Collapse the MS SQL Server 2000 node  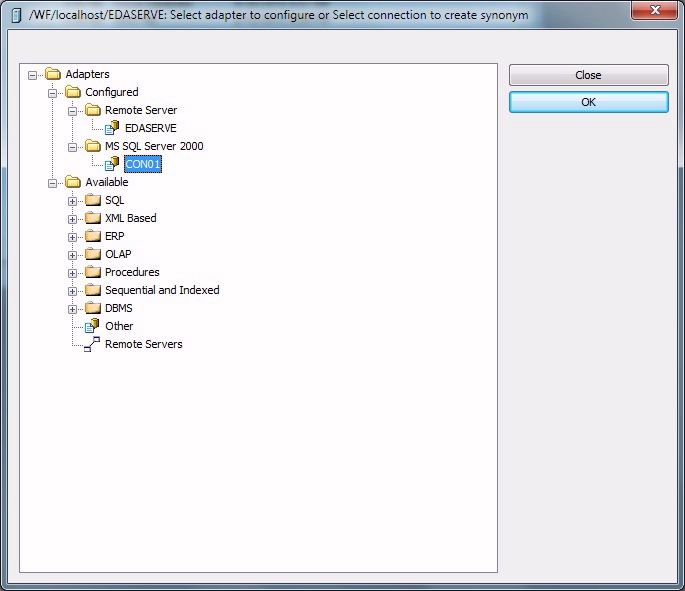tap(73, 148)
